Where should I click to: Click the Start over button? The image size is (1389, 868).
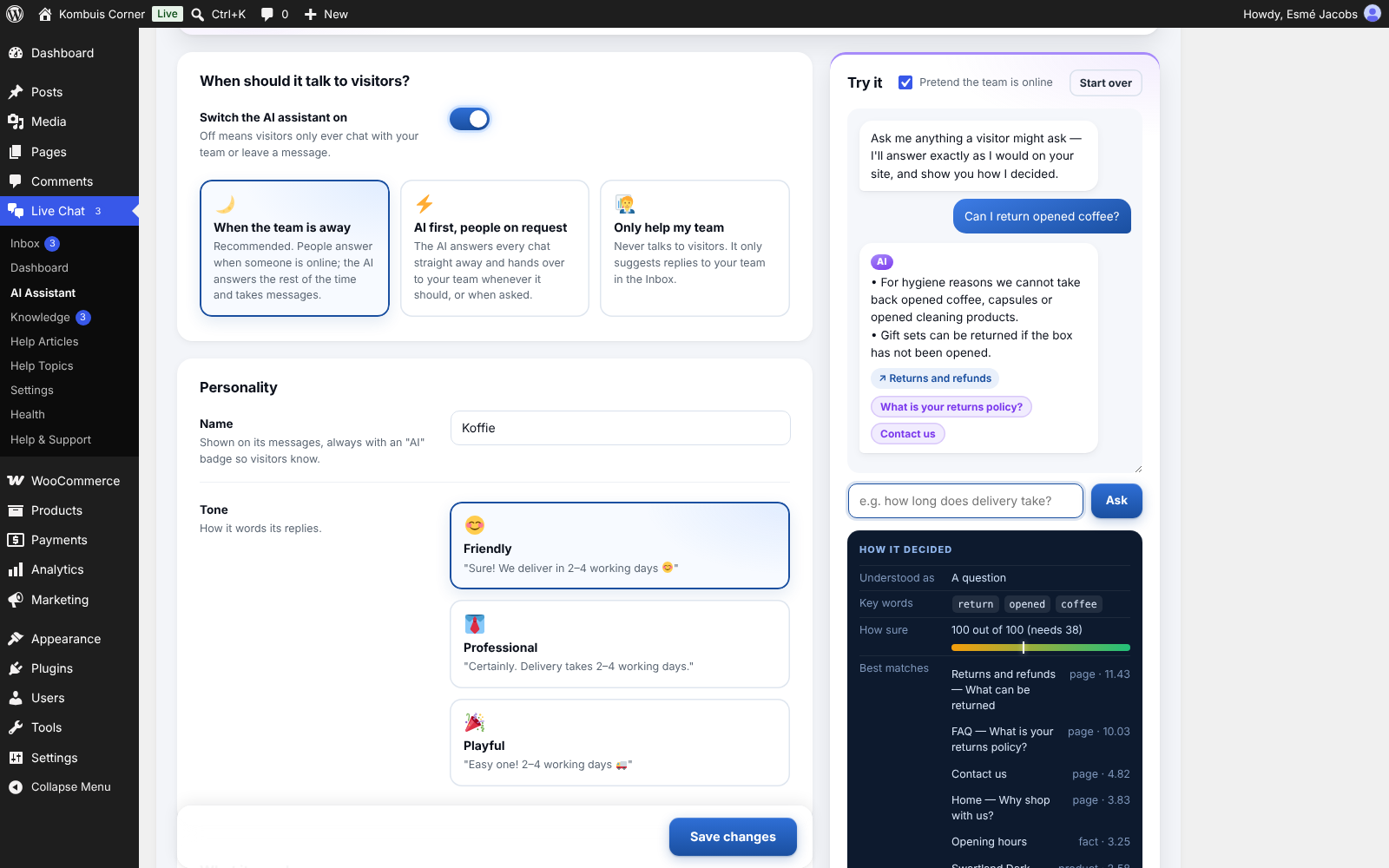pos(1105,83)
